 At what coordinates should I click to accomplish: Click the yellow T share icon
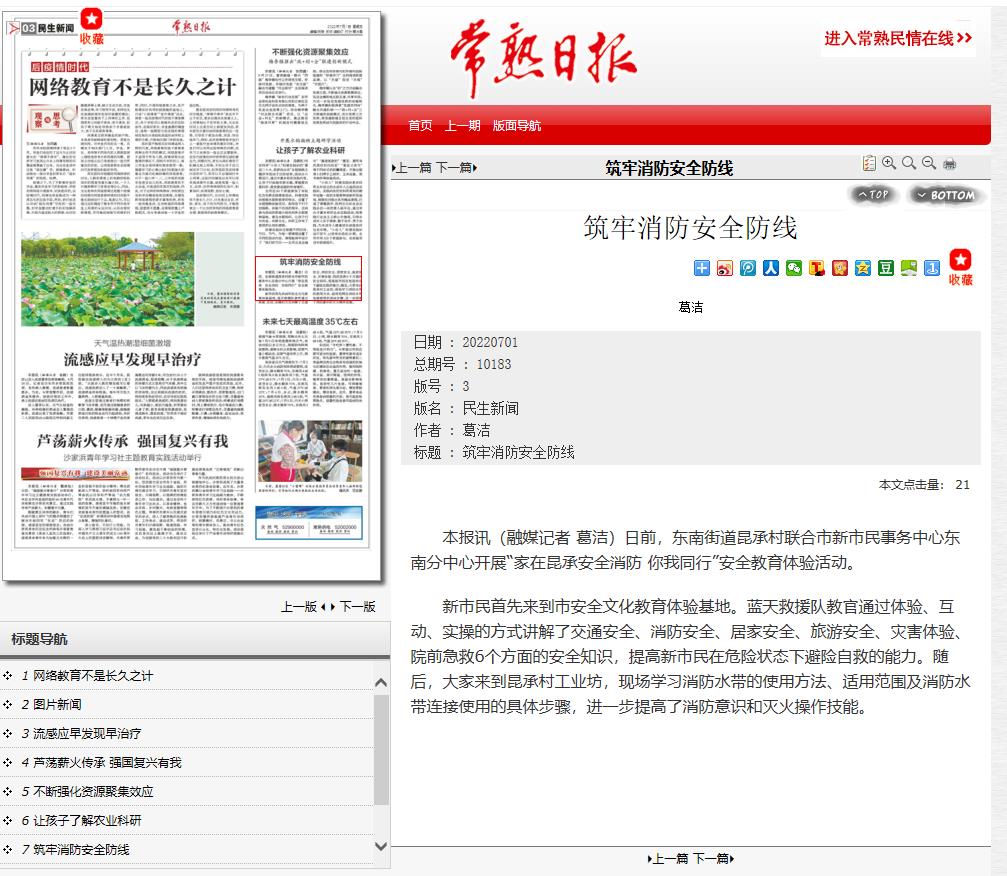click(817, 268)
